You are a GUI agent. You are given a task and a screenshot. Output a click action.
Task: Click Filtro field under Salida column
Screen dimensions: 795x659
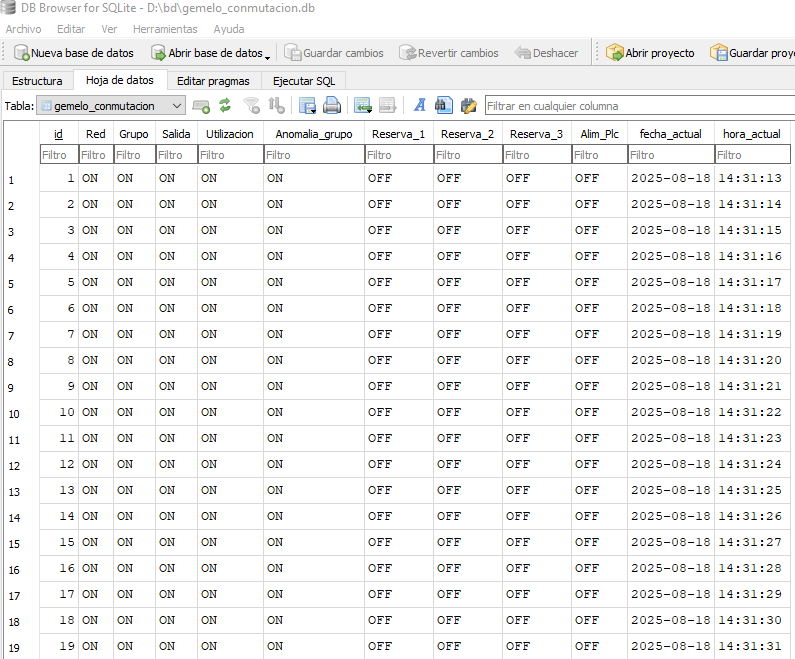[x=176, y=155]
